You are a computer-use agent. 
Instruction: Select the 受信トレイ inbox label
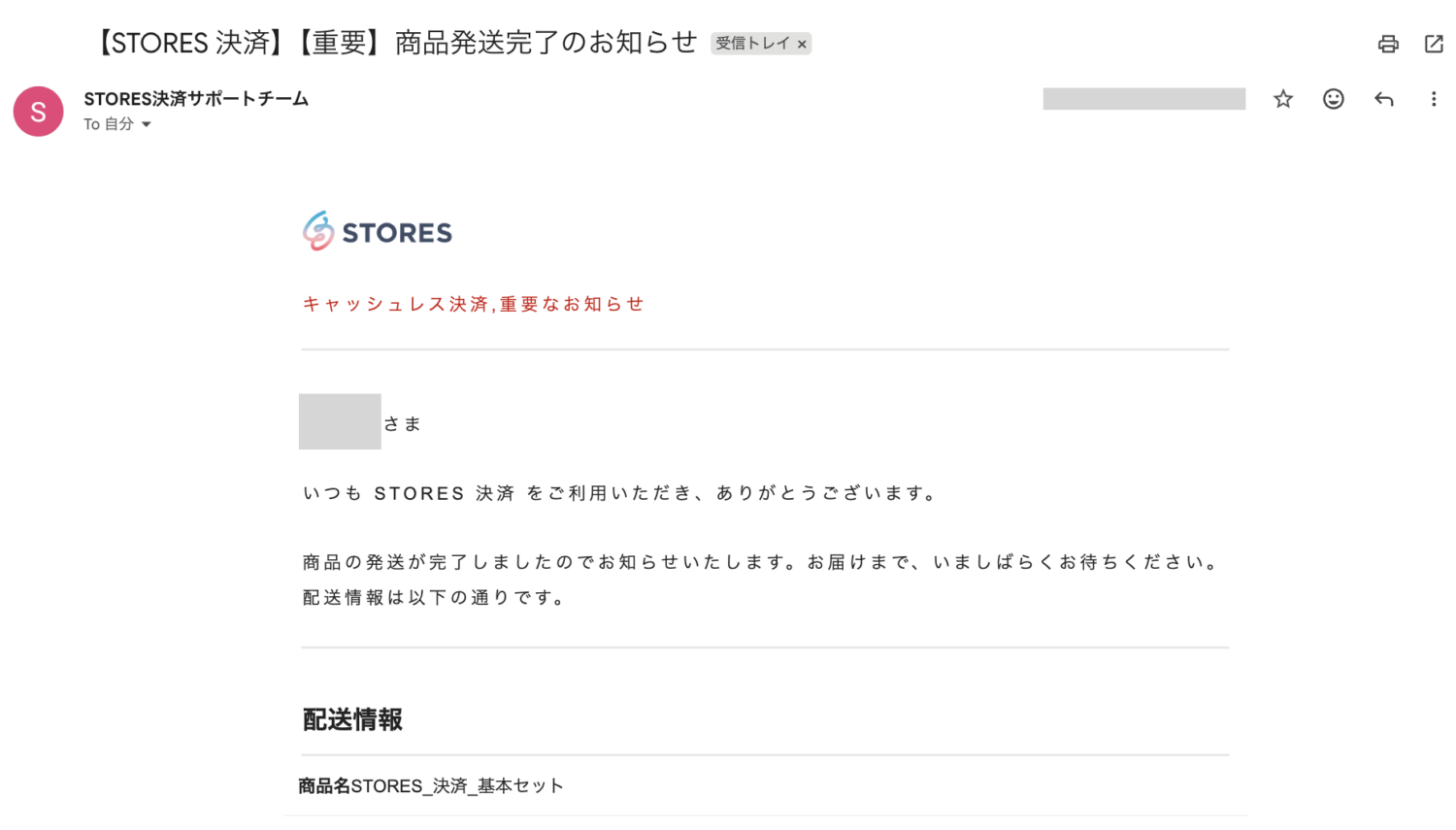pyautogui.click(x=752, y=44)
